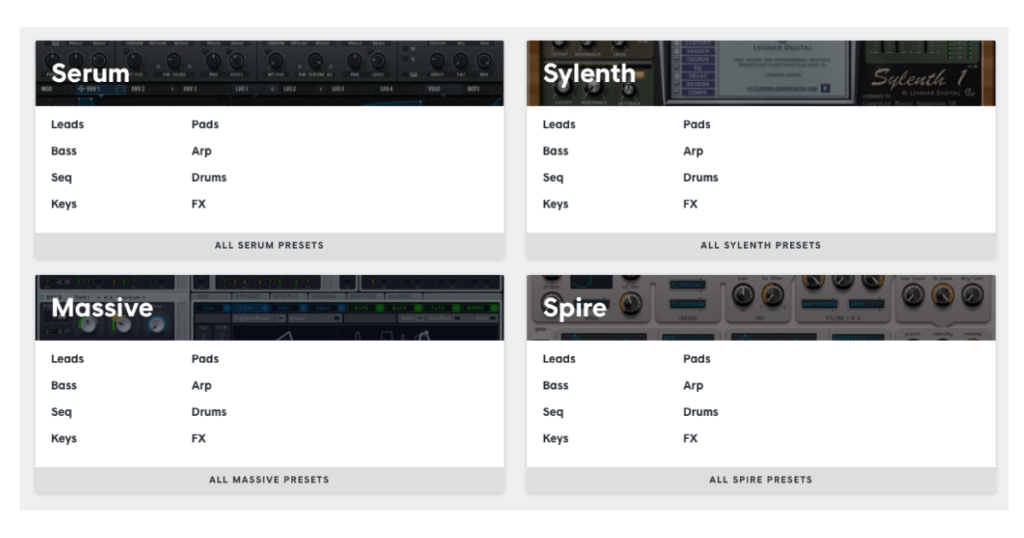
Task: Open Pads presets under Massive
Action: tap(205, 358)
